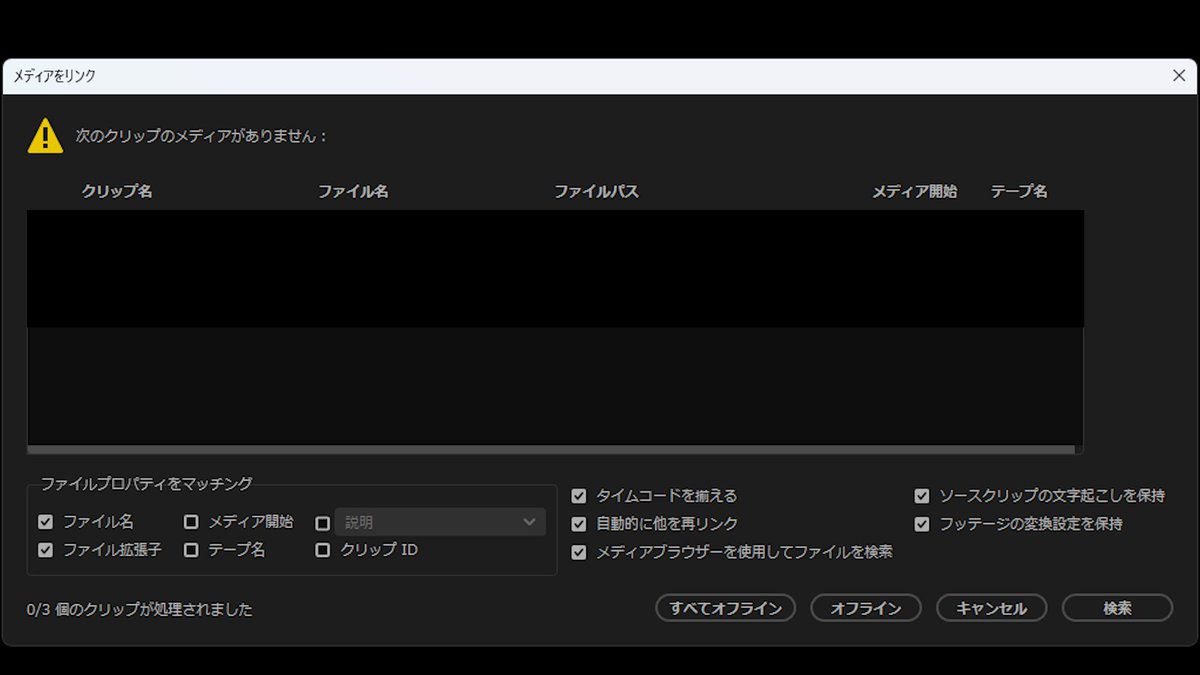This screenshot has height=675, width=1200.
Task: Open the 説明 dropdown menu
Action: click(x=442, y=521)
